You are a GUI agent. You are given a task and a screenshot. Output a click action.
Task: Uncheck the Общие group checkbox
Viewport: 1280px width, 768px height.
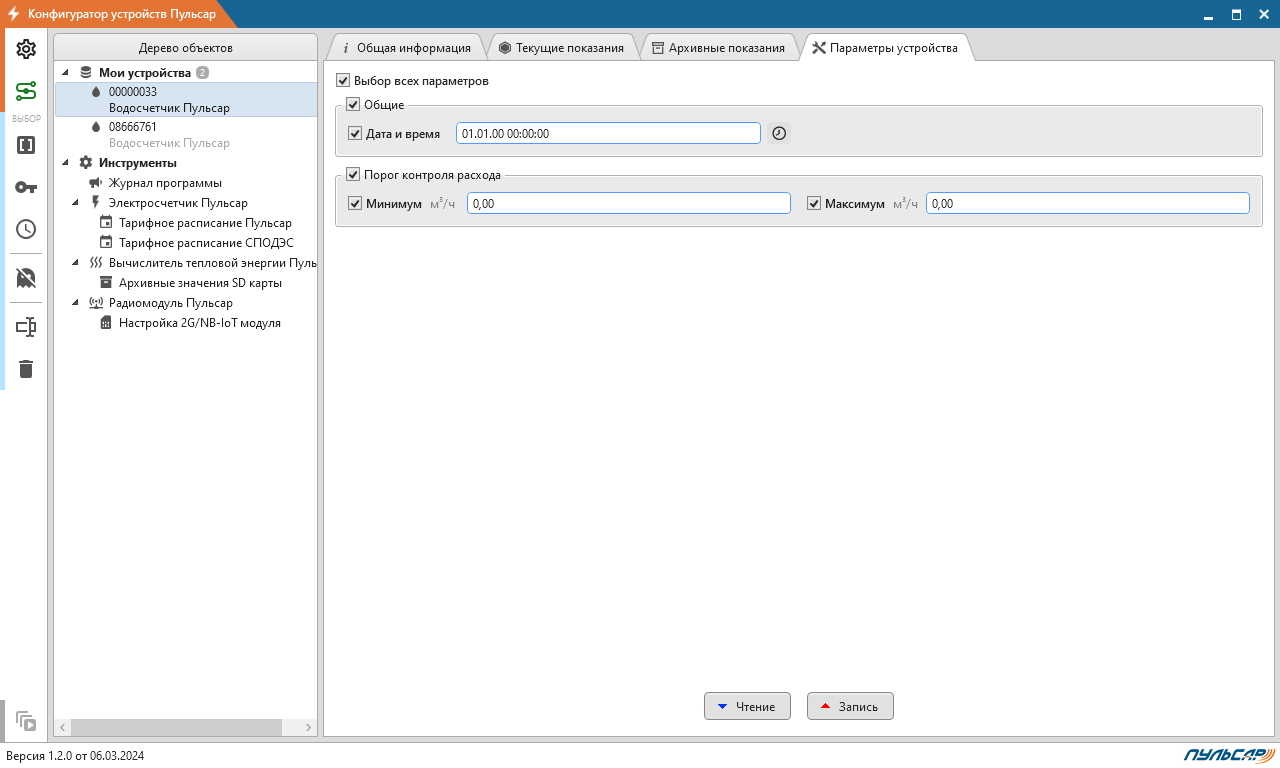(353, 105)
